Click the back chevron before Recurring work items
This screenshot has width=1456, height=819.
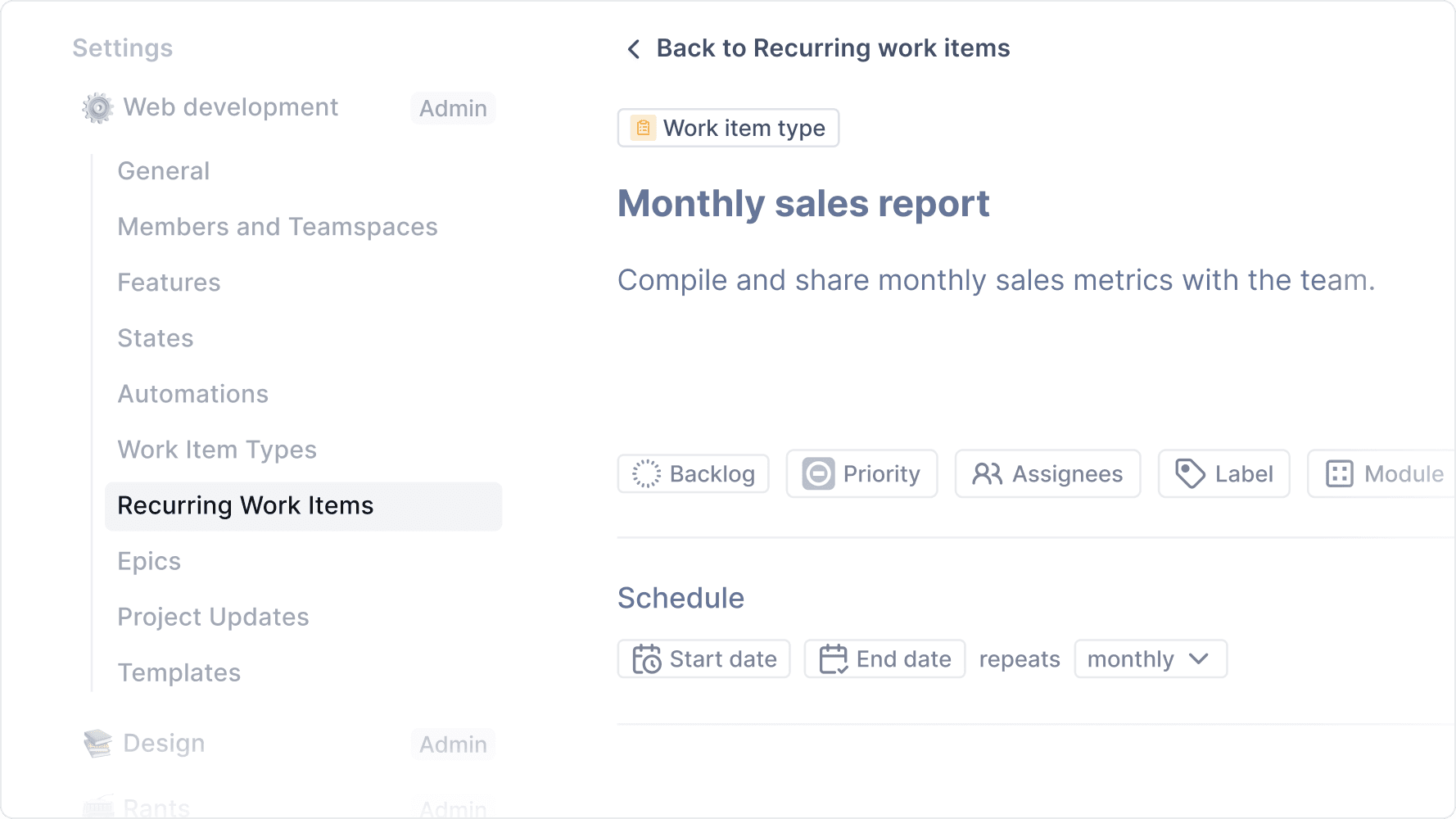pos(632,48)
